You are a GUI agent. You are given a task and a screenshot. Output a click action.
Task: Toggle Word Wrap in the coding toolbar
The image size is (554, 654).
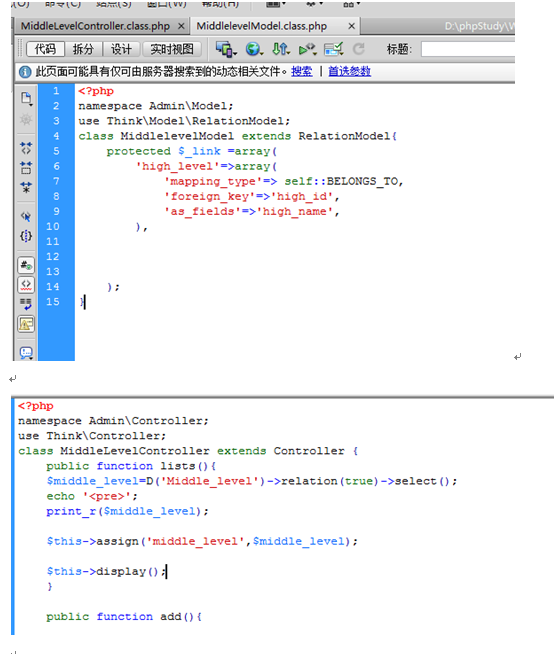point(26,304)
